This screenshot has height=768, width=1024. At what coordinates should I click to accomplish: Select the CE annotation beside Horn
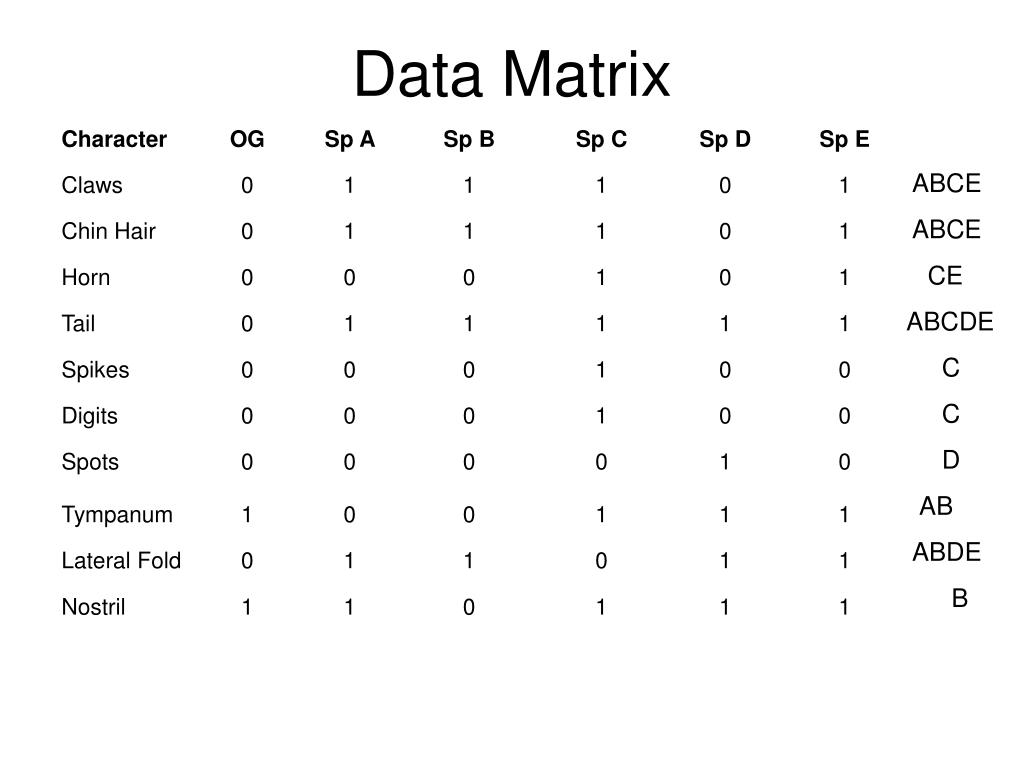pos(945,276)
